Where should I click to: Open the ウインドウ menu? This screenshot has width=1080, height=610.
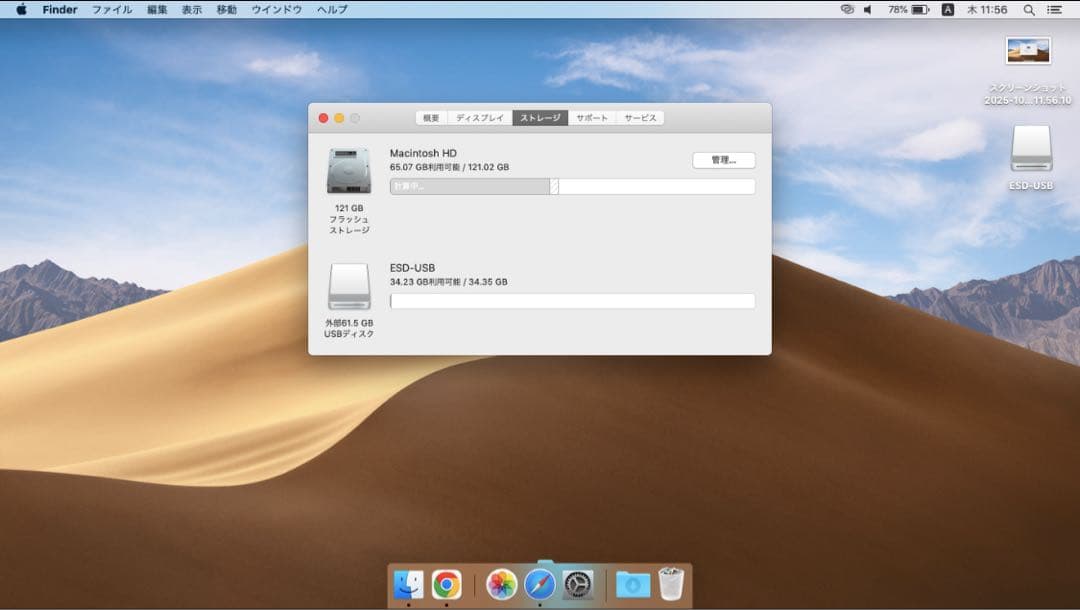(x=276, y=10)
